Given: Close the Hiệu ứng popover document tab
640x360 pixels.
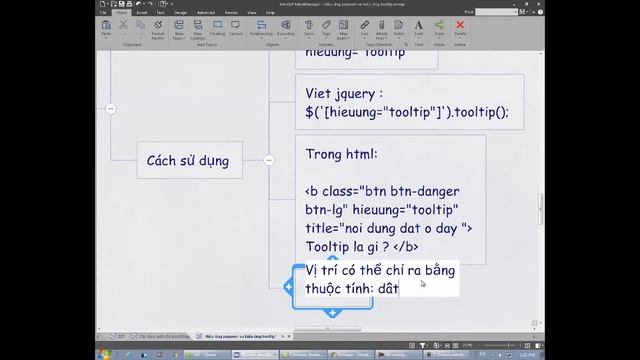Looking at the screenshot, I should pyautogui.click(x=289, y=336).
